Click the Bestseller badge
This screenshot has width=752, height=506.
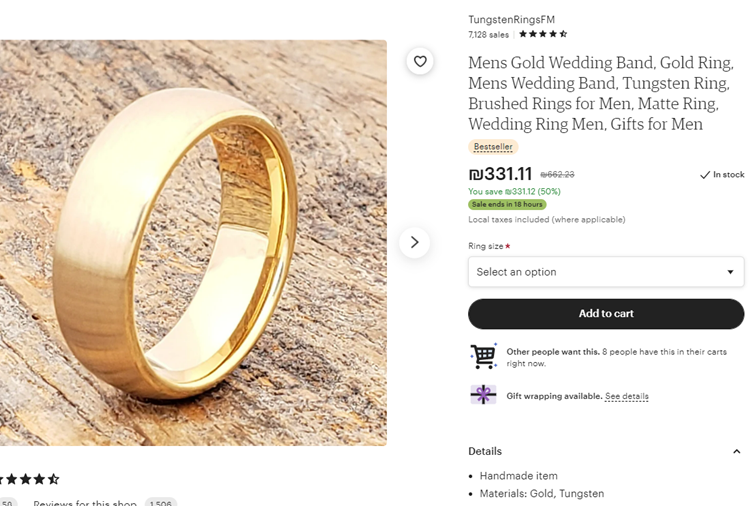[493, 147]
